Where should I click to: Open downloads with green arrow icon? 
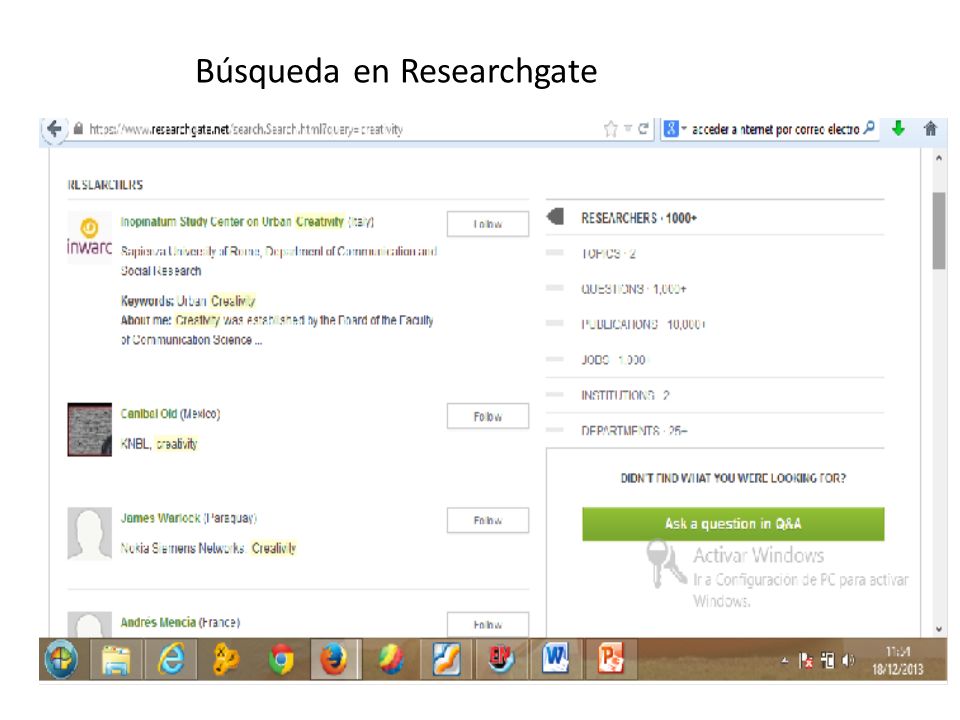(x=898, y=128)
